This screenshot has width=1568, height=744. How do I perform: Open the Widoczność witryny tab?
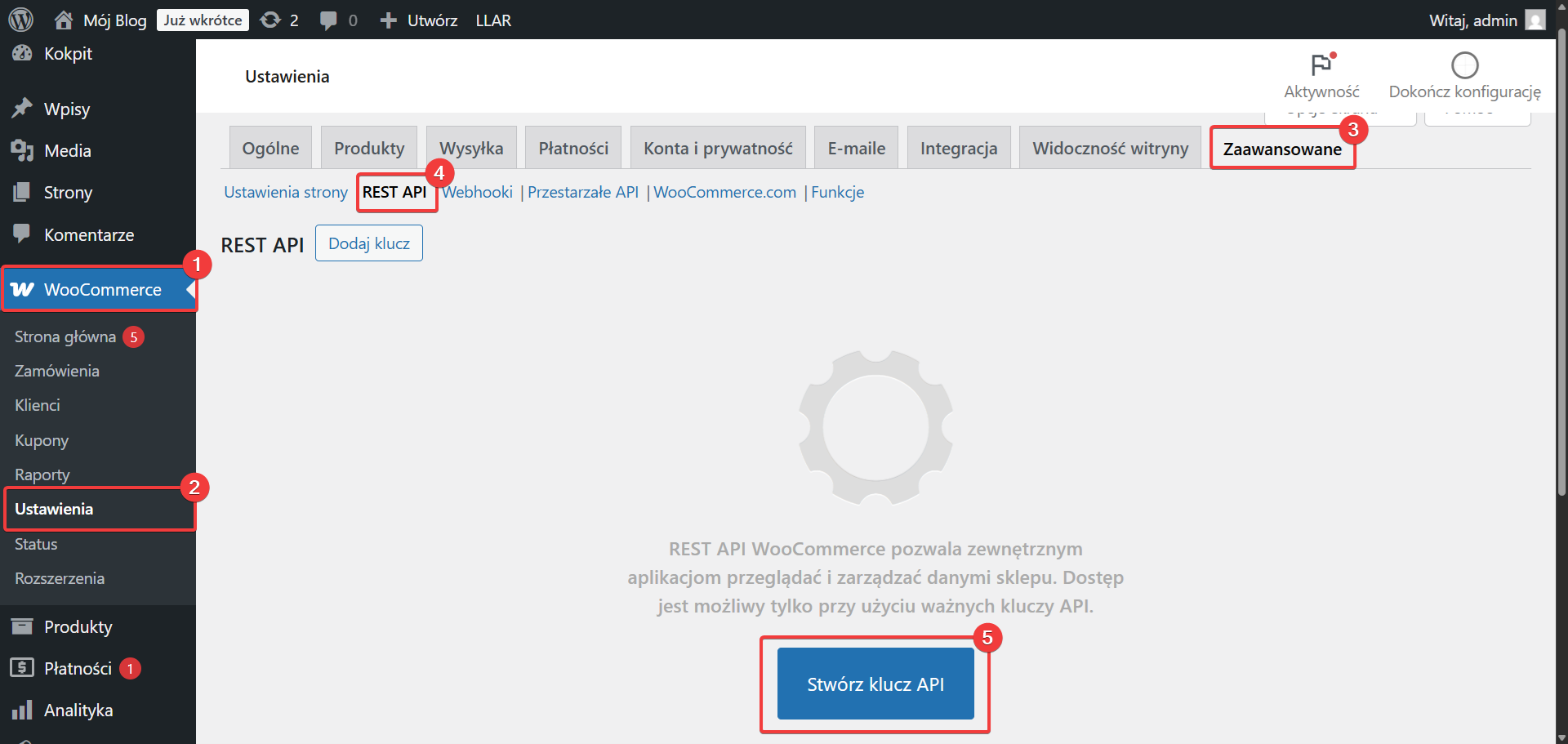pos(1110,148)
